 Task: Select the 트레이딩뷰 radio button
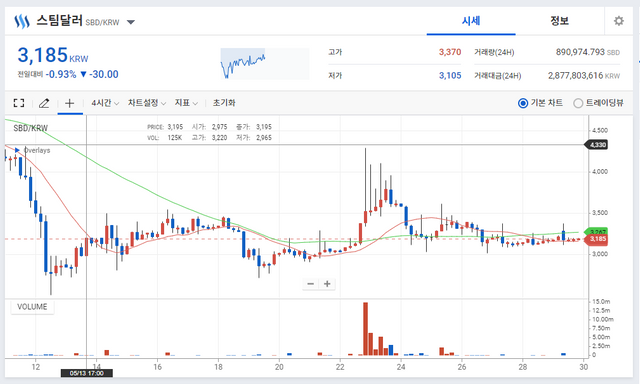click(x=578, y=103)
